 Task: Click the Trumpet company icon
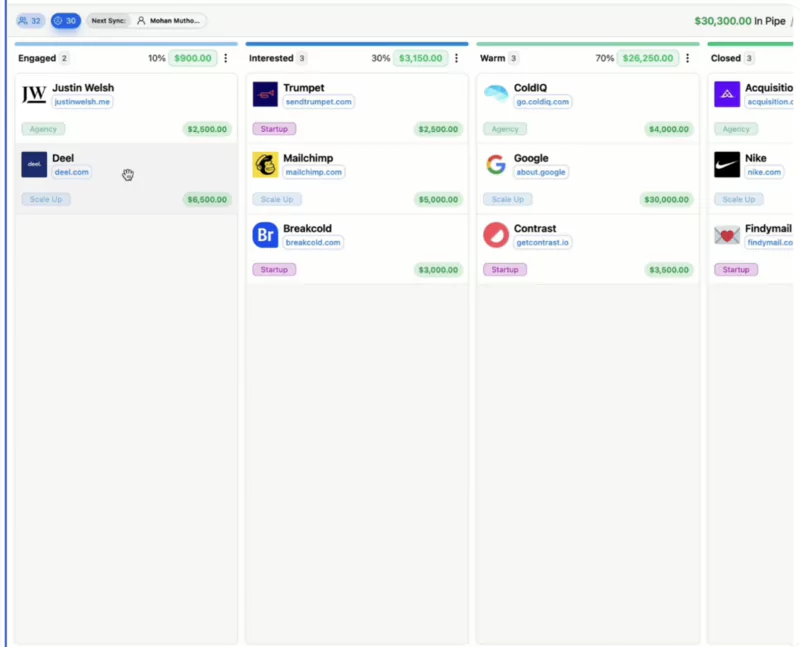pyautogui.click(x=265, y=95)
